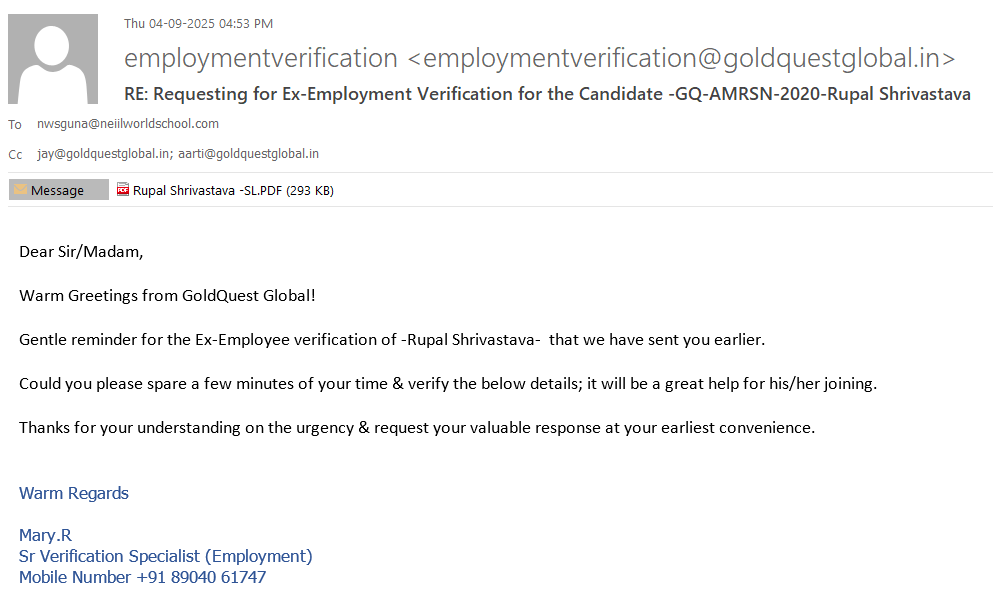
Task: Click the 'Dear Sir/Madam' greeting line
Action: pyautogui.click(x=81, y=252)
